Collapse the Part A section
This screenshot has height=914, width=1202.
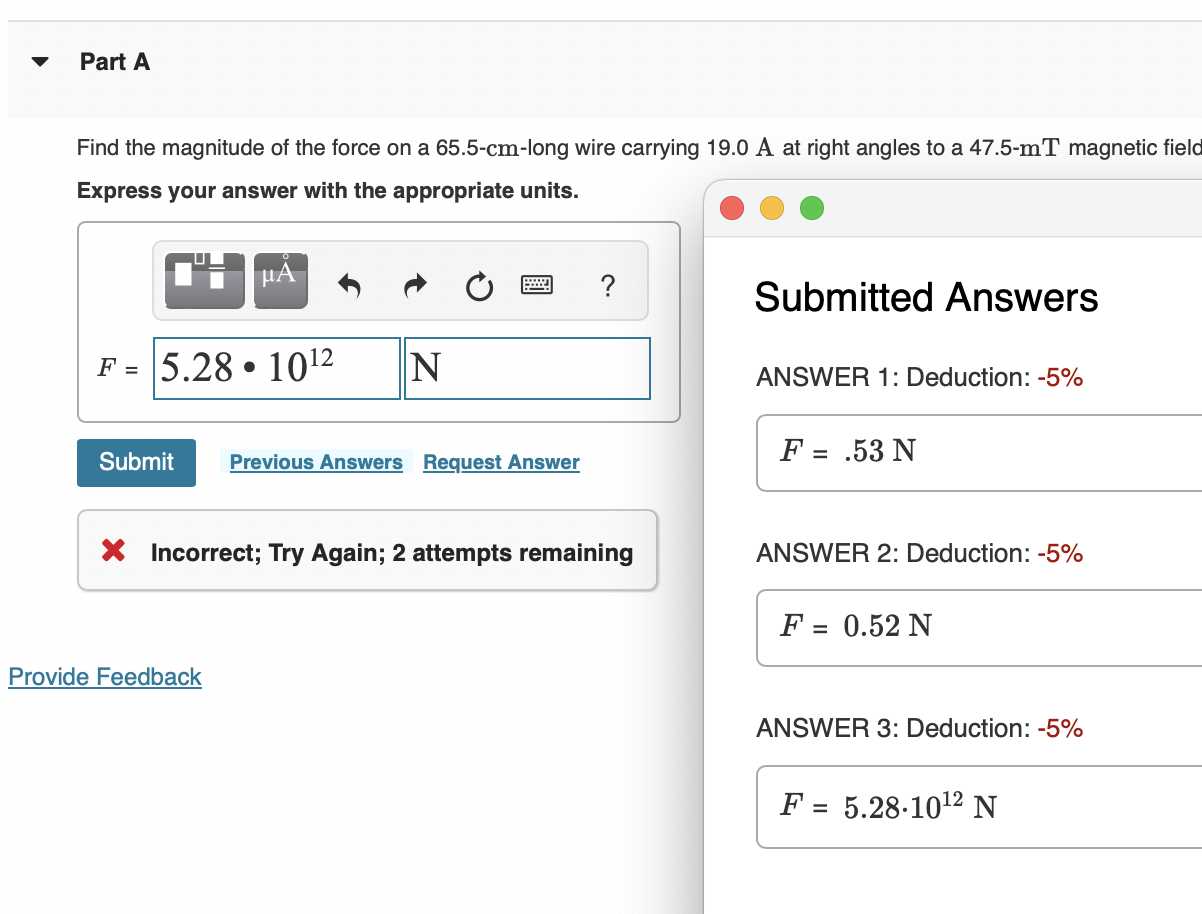[38, 61]
